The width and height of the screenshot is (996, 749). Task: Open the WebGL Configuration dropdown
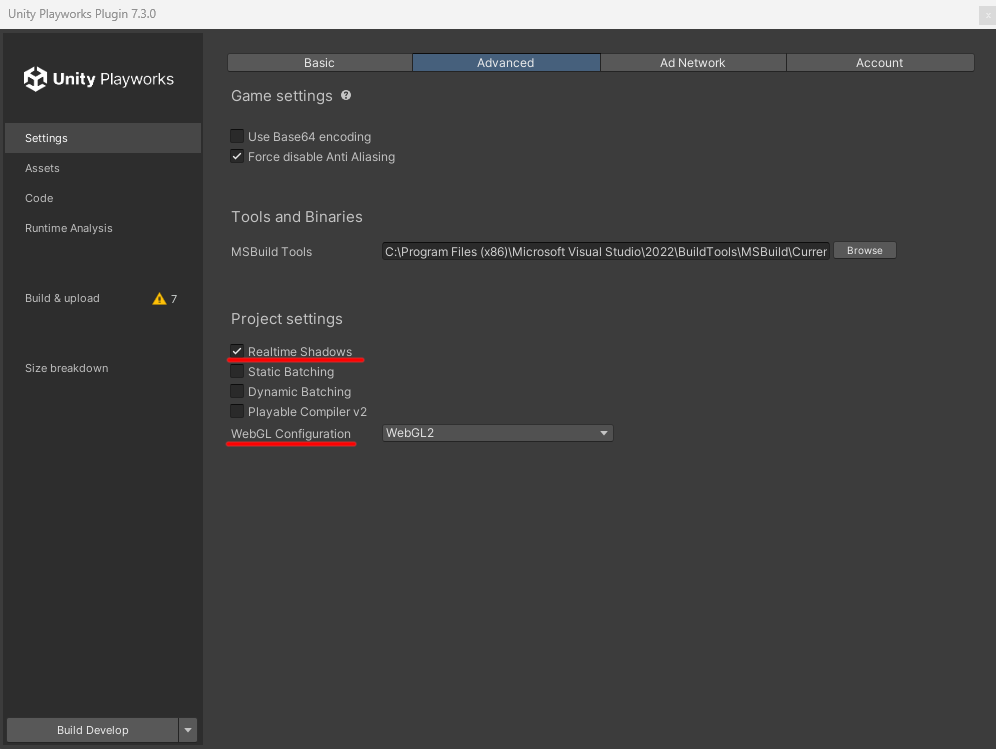point(497,433)
